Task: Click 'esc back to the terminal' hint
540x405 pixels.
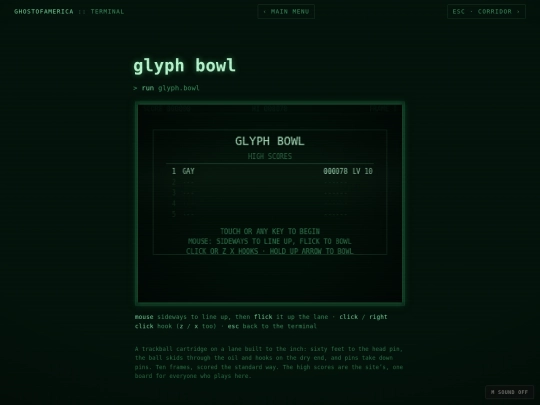Action: pyautogui.click(x=272, y=326)
